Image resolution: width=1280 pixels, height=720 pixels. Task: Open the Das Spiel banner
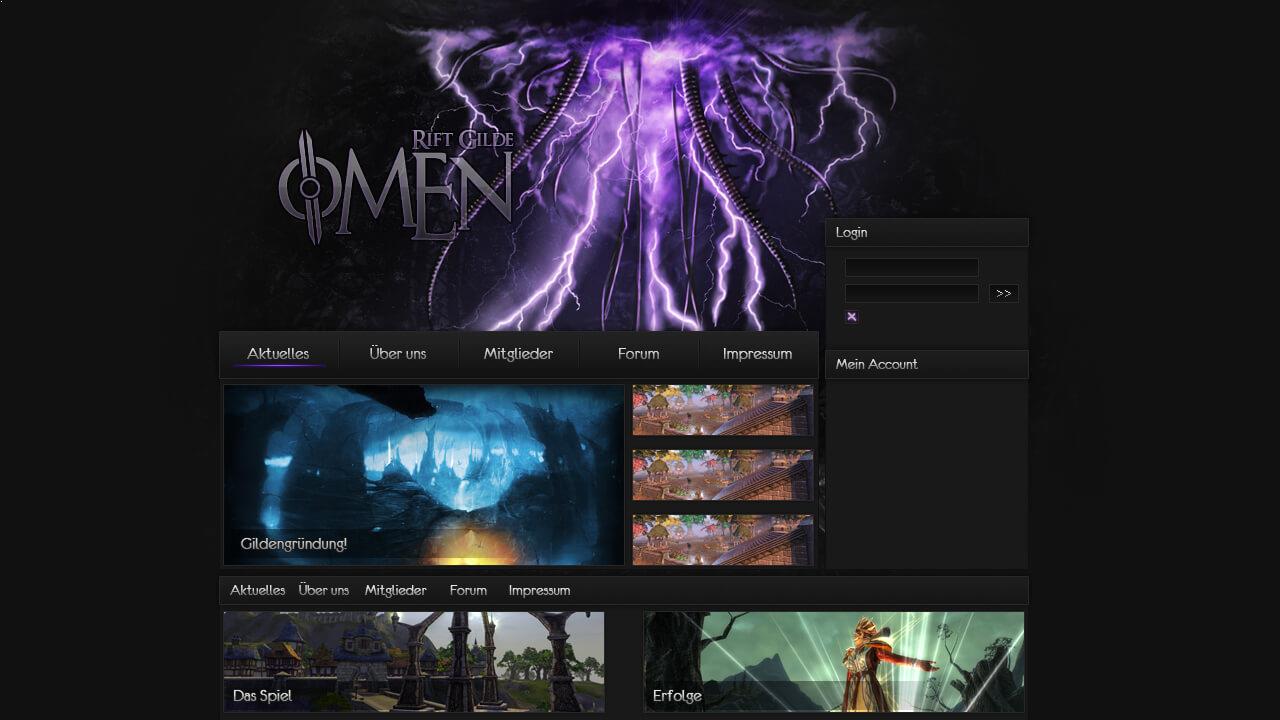pyautogui.click(x=414, y=662)
